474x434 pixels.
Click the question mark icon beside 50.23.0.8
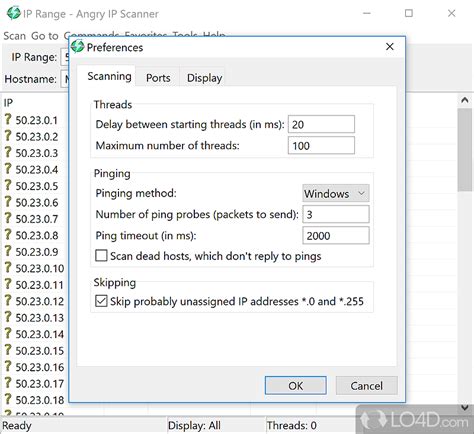coord(8,235)
